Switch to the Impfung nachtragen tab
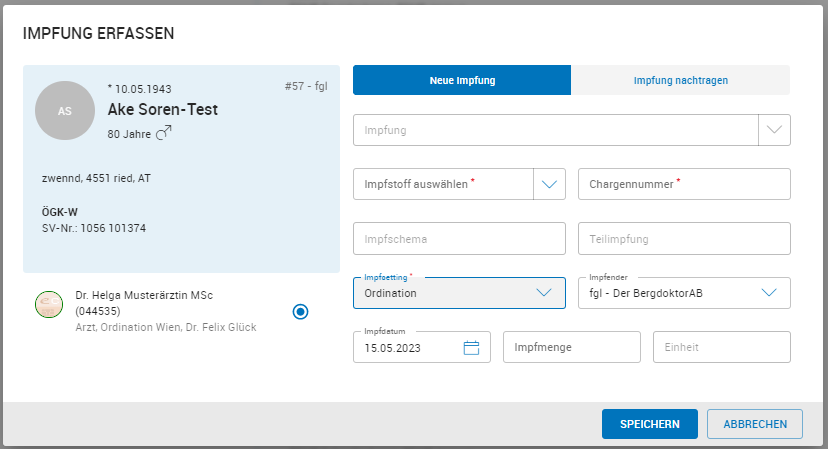 [680, 80]
